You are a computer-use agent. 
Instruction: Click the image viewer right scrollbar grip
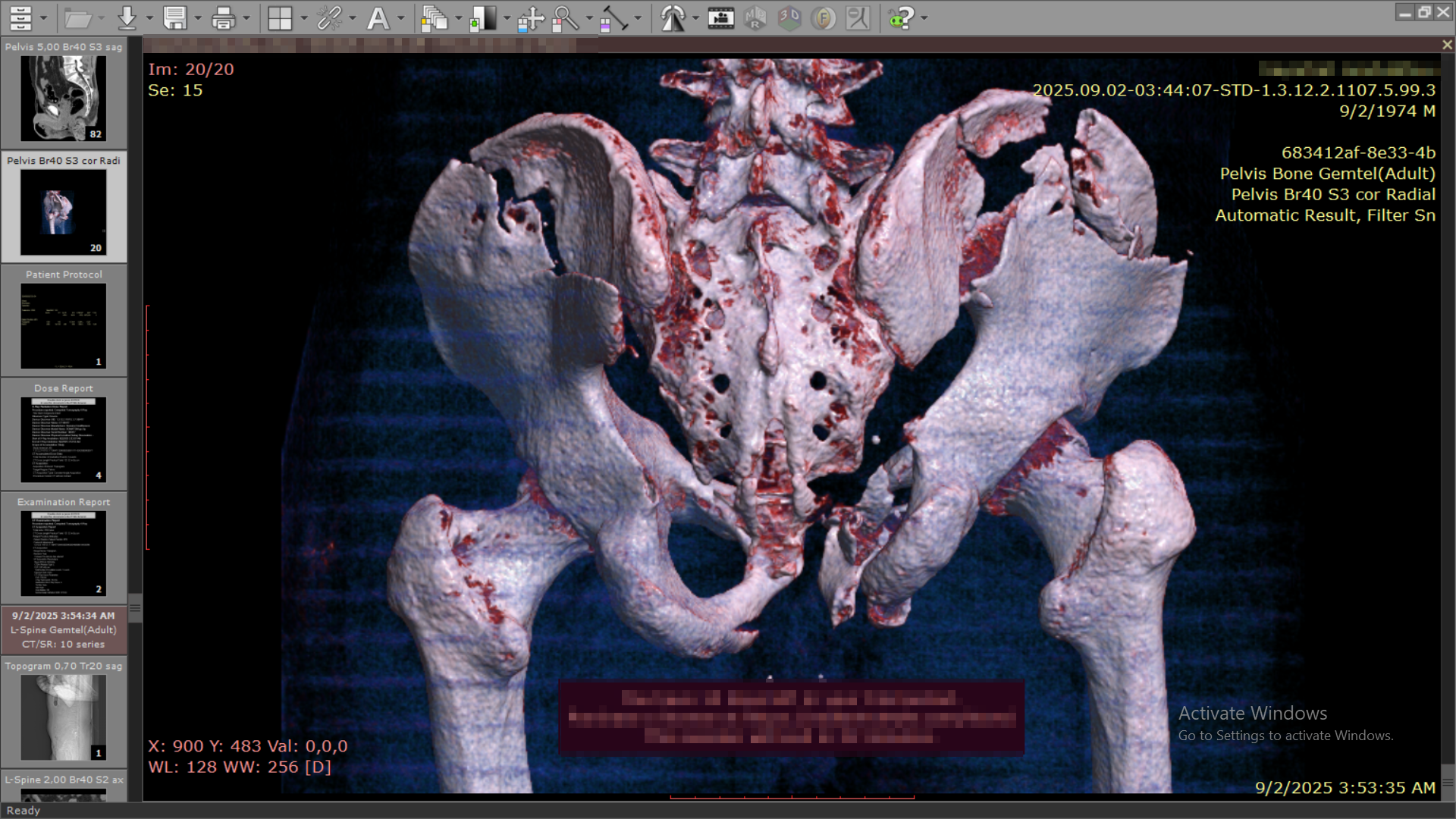pyautogui.click(x=1448, y=782)
